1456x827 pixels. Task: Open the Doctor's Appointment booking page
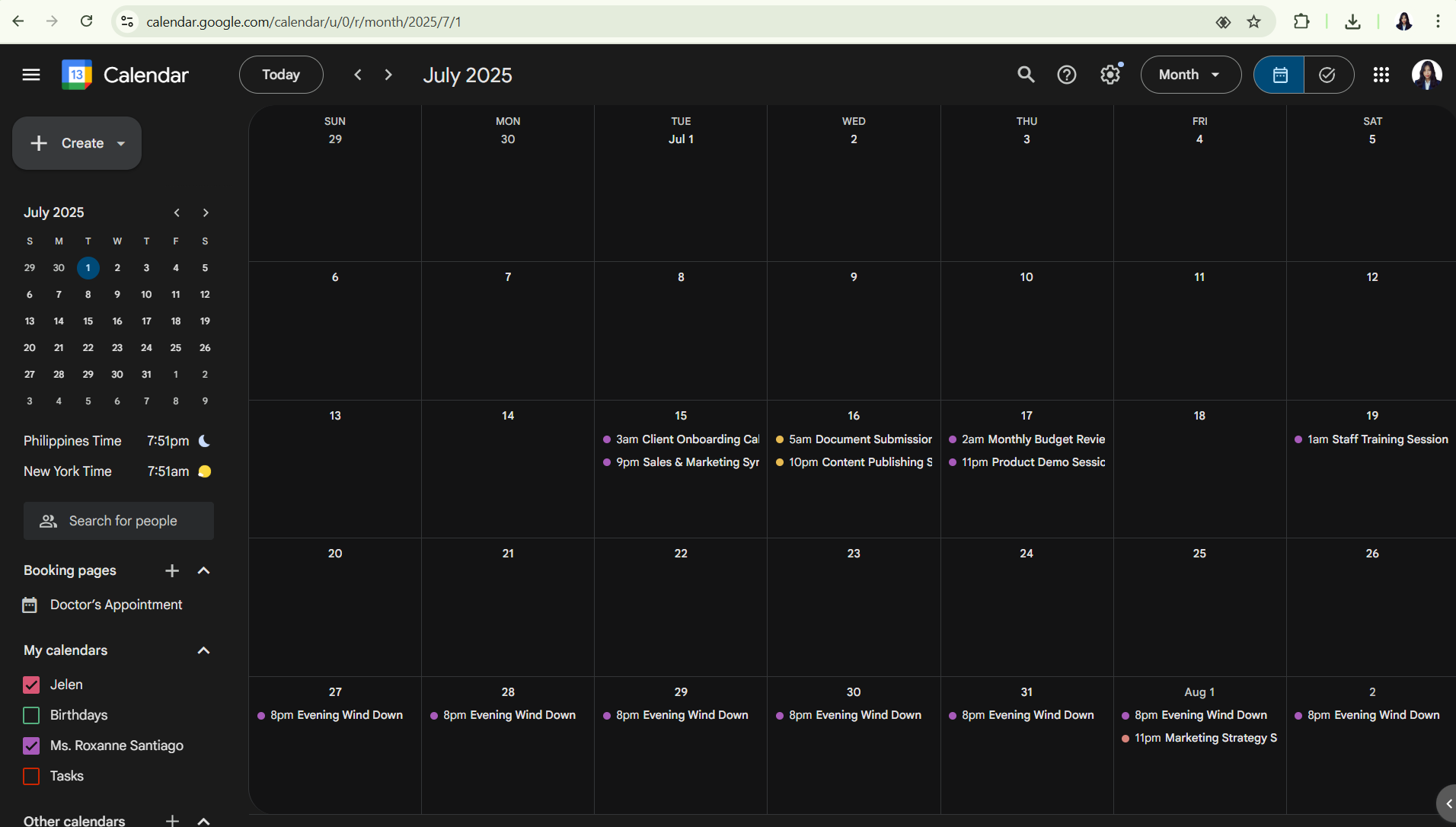[116, 605]
